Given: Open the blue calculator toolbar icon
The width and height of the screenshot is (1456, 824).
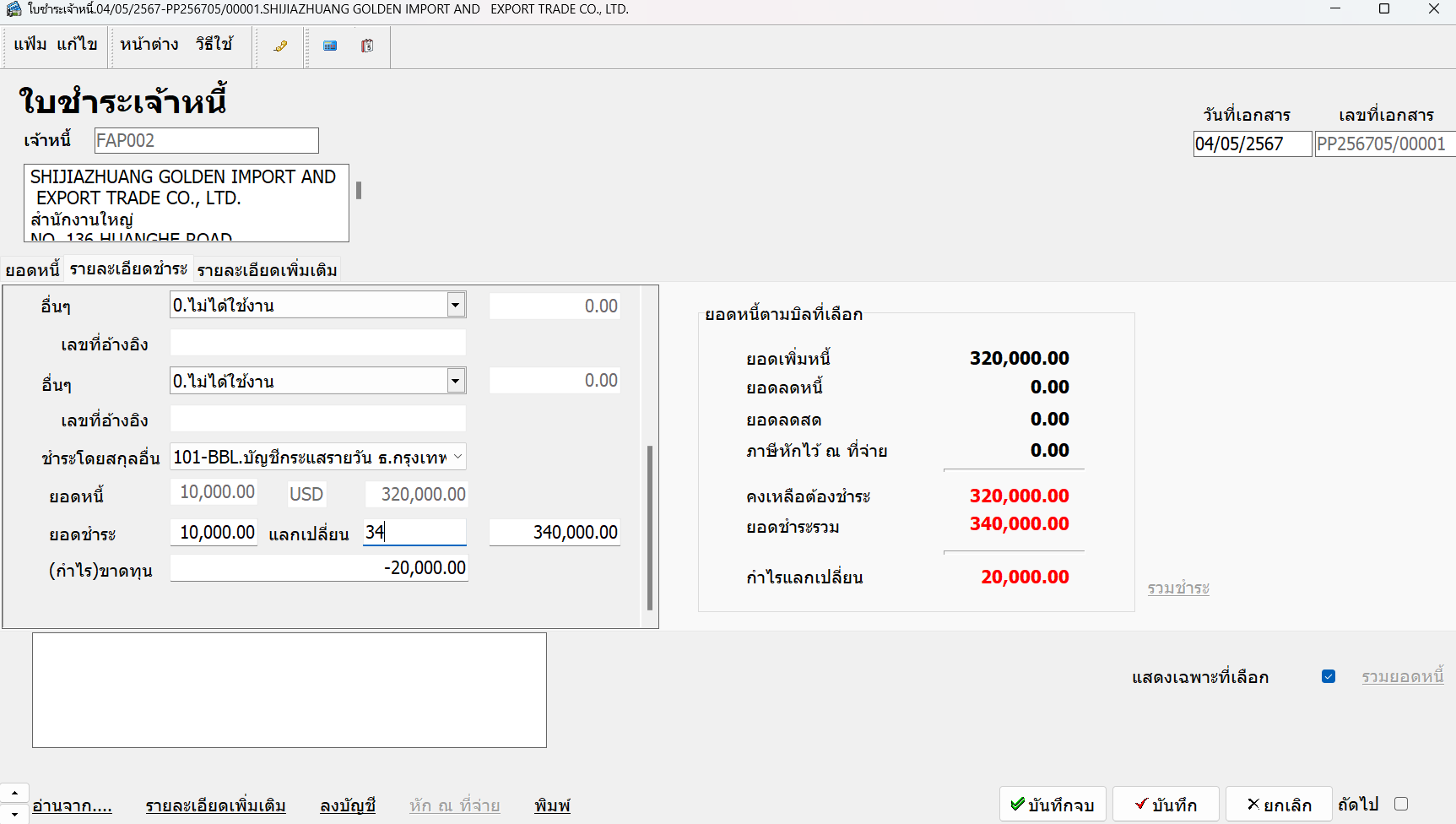Looking at the screenshot, I should click(330, 46).
